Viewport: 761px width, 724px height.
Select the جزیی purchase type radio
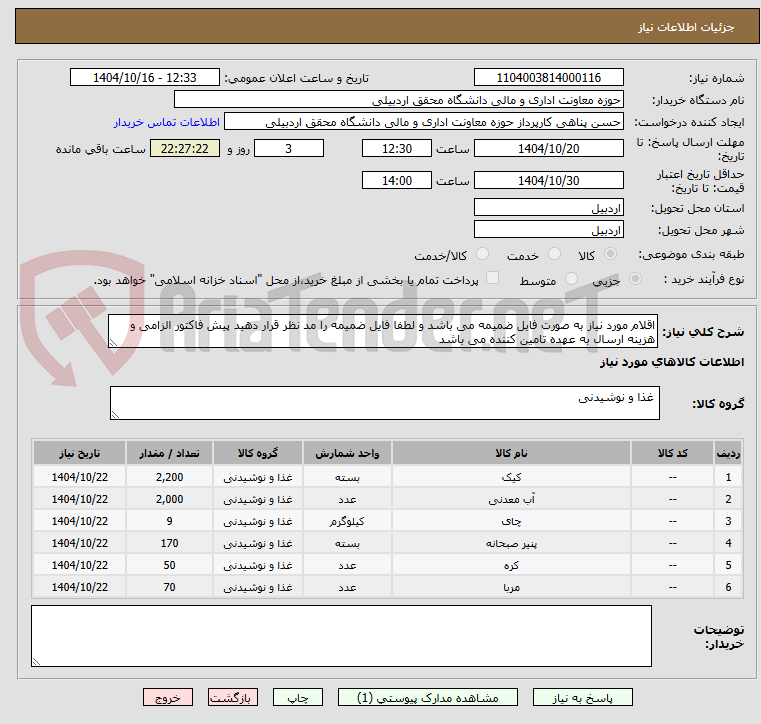coord(635,279)
